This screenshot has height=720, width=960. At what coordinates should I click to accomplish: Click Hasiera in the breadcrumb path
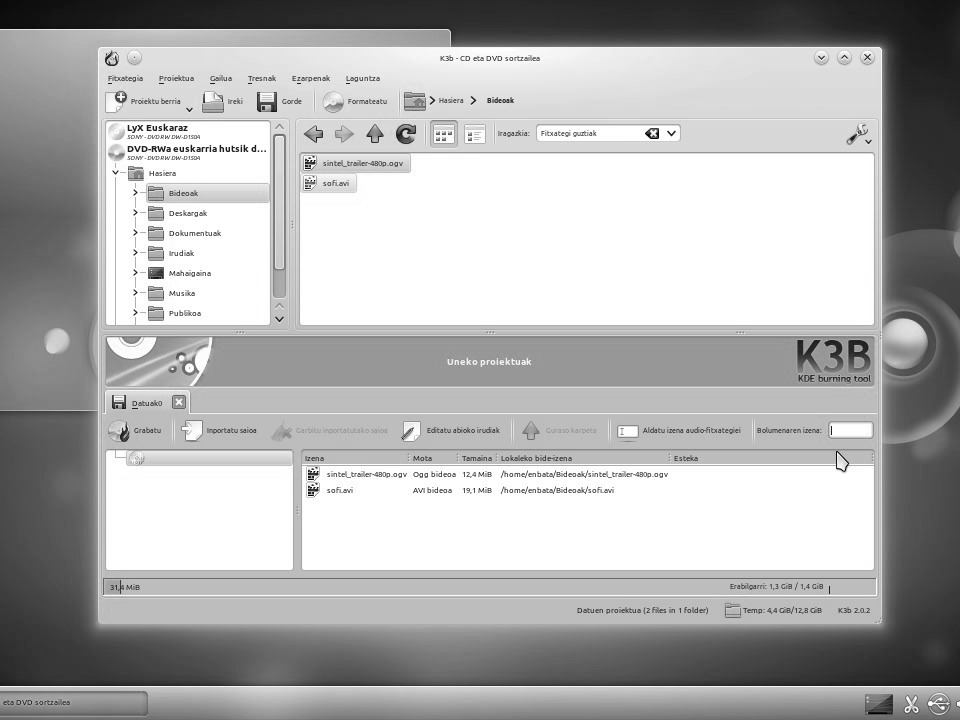point(451,100)
